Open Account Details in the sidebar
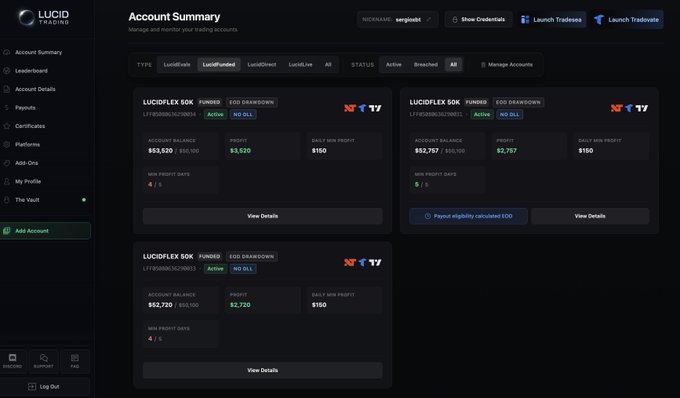 (x=35, y=89)
